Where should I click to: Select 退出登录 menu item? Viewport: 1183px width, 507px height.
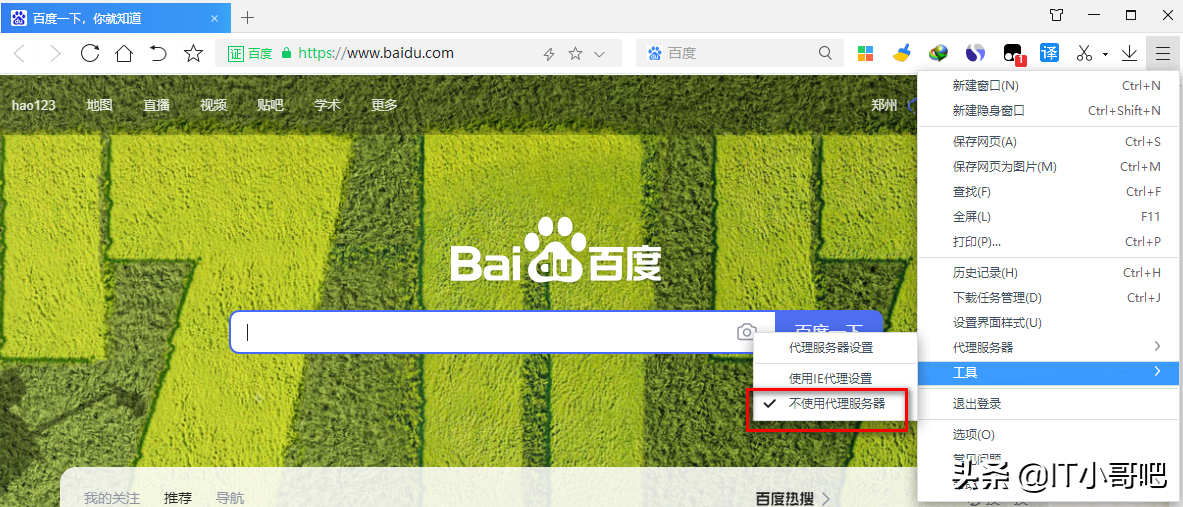[1049, 404]
